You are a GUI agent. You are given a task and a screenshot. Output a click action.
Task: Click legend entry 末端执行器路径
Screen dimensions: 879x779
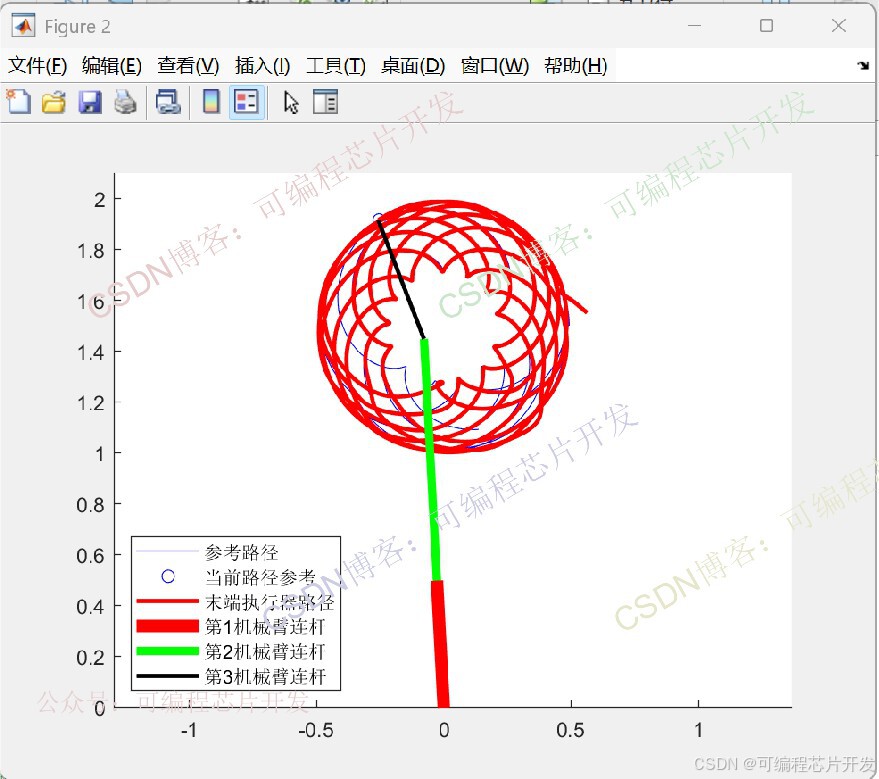click(270, 602)
